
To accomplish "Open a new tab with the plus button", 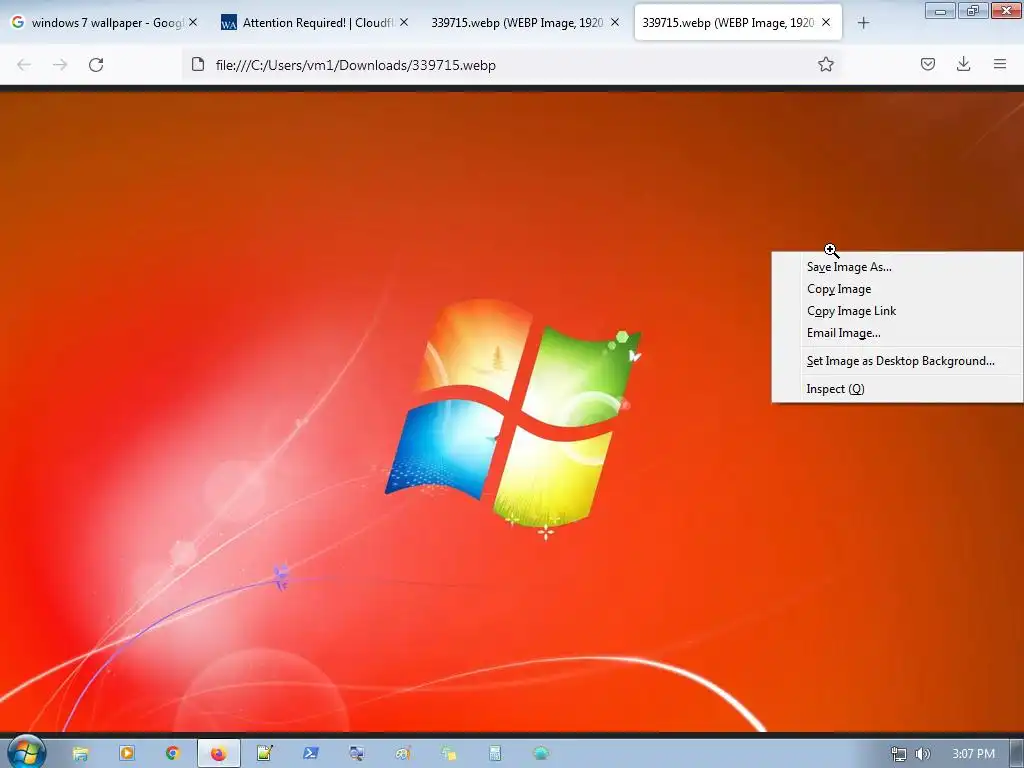I will 863,23.
